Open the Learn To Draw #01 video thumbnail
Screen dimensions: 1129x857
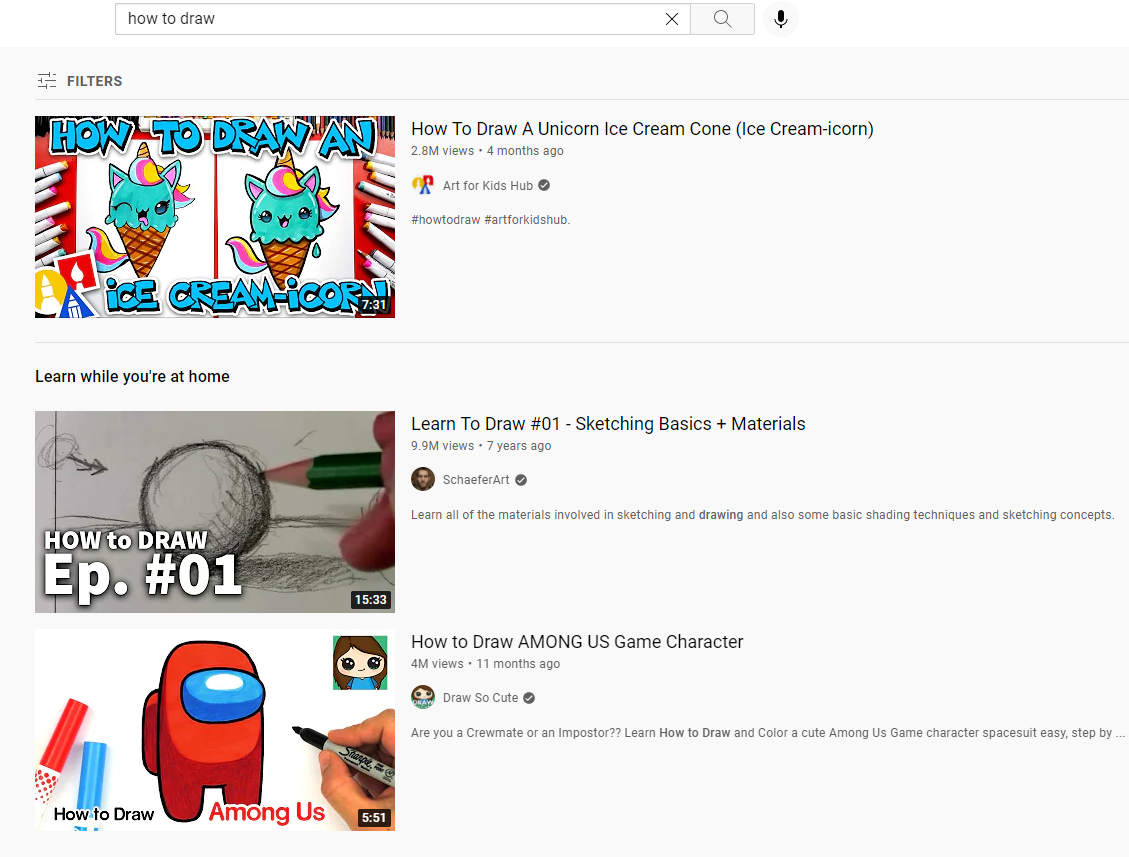[x=215, y=512]
